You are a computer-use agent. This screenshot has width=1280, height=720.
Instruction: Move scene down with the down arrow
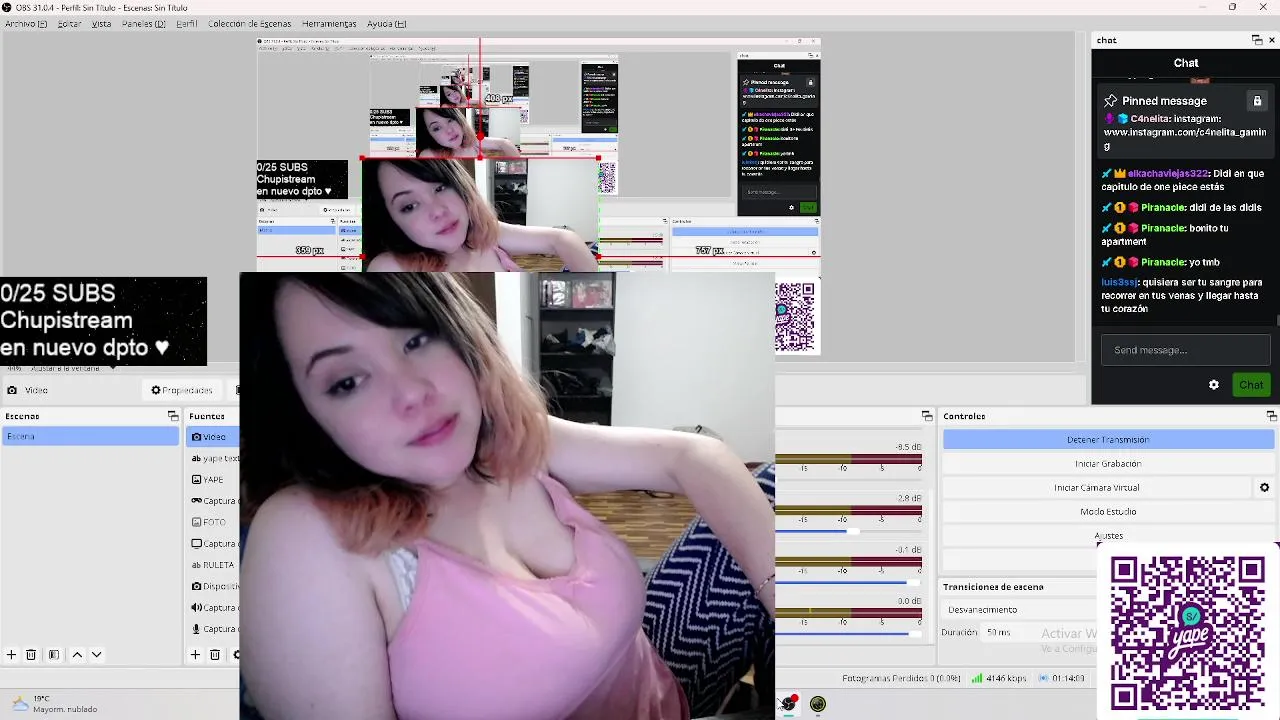[96, 655]
